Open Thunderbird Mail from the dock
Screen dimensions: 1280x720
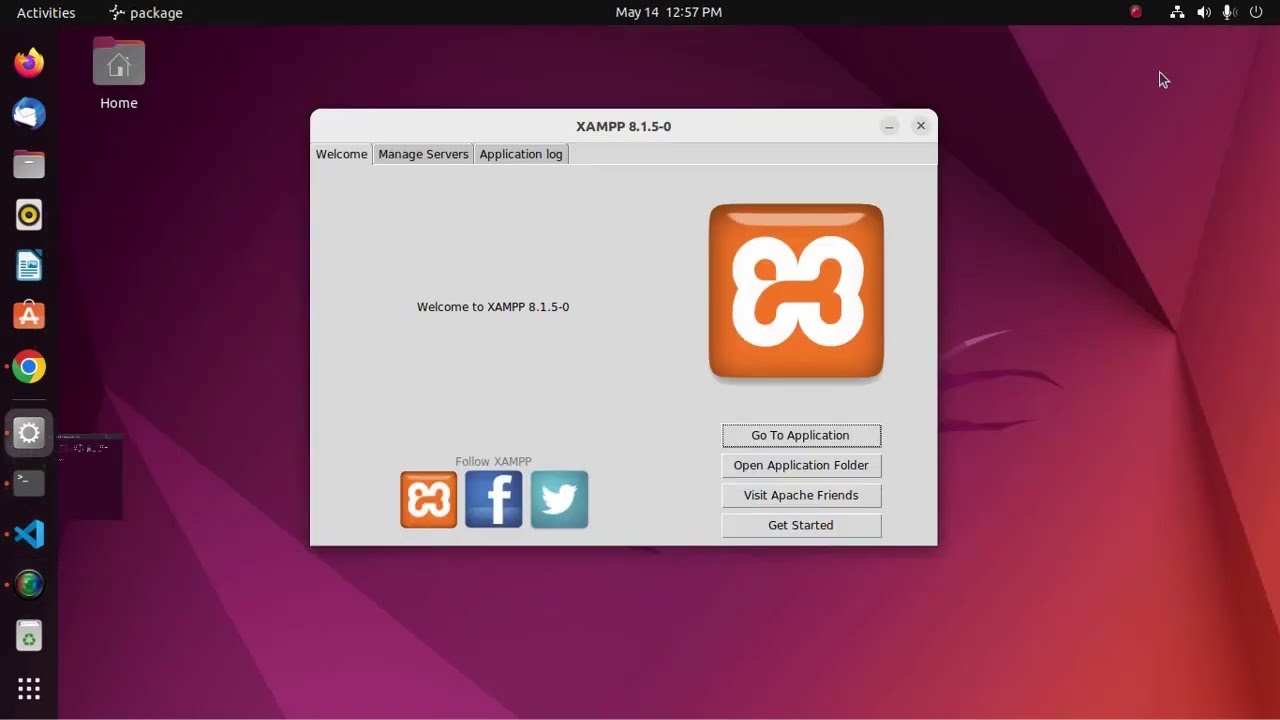(x=29, y=114)
